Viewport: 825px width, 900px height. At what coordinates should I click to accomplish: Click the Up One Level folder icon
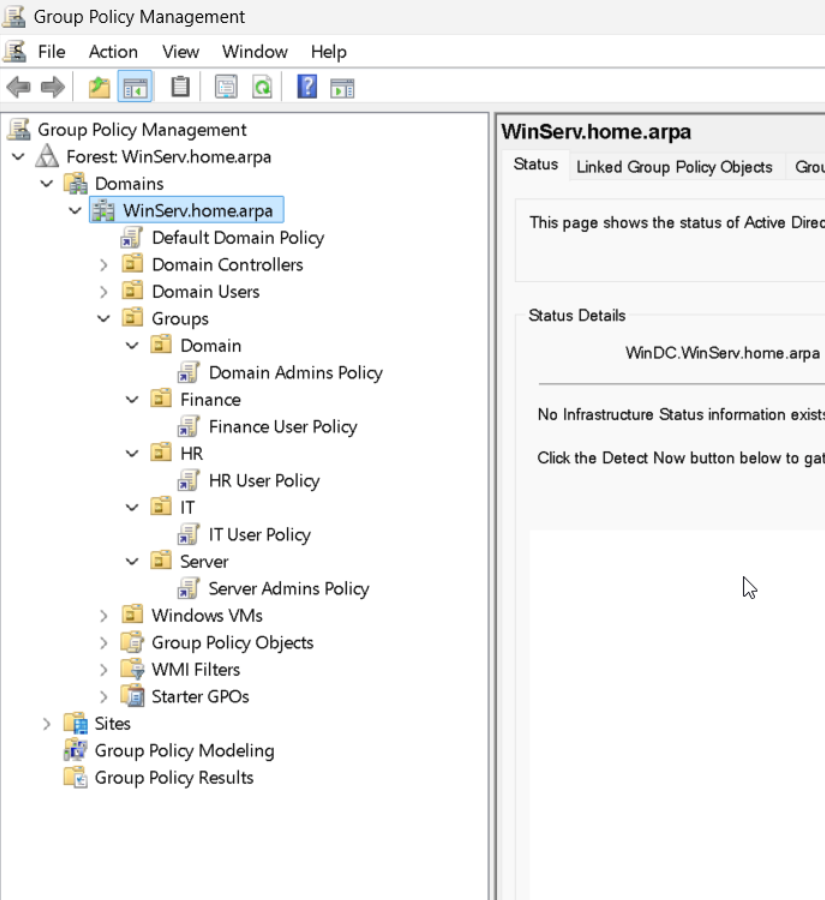point(99,88)
